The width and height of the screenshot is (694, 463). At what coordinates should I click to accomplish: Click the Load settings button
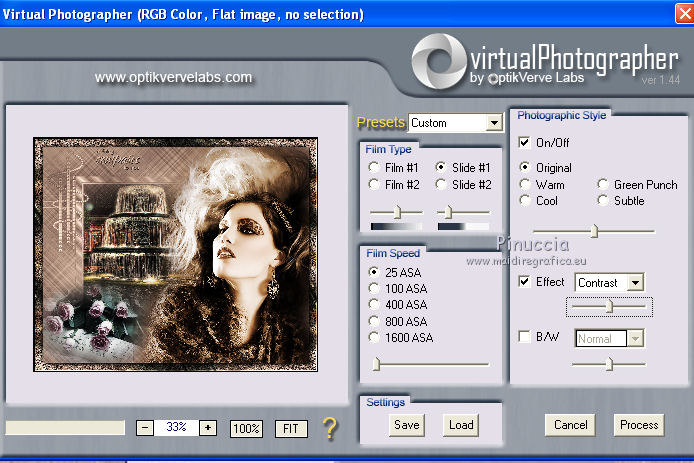click(x=461, y=425)
